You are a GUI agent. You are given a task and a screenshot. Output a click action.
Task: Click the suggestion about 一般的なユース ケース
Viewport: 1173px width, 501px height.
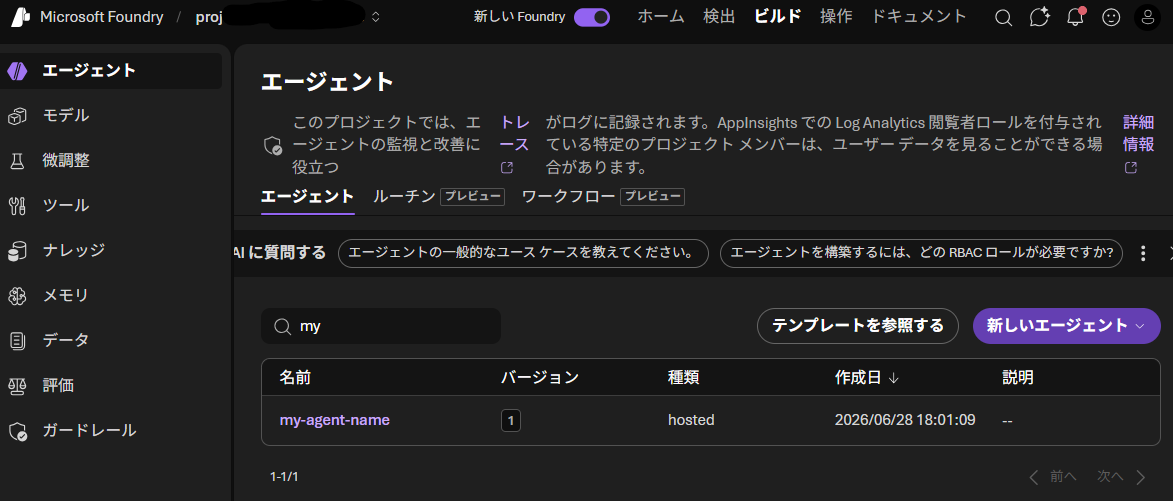click(x=523, y=253)
